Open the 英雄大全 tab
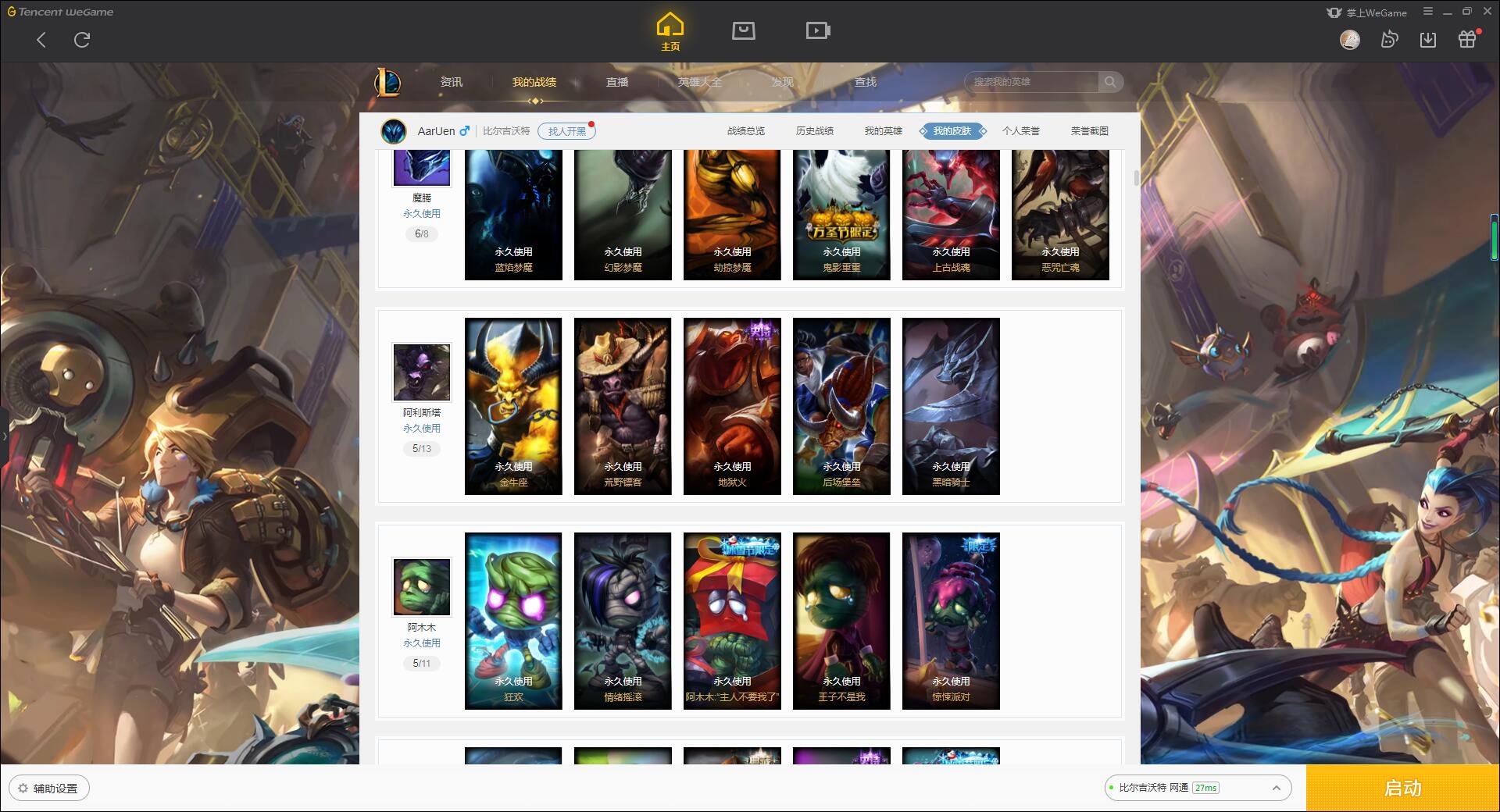The image size is (1500, 812). tap(700, 82)
